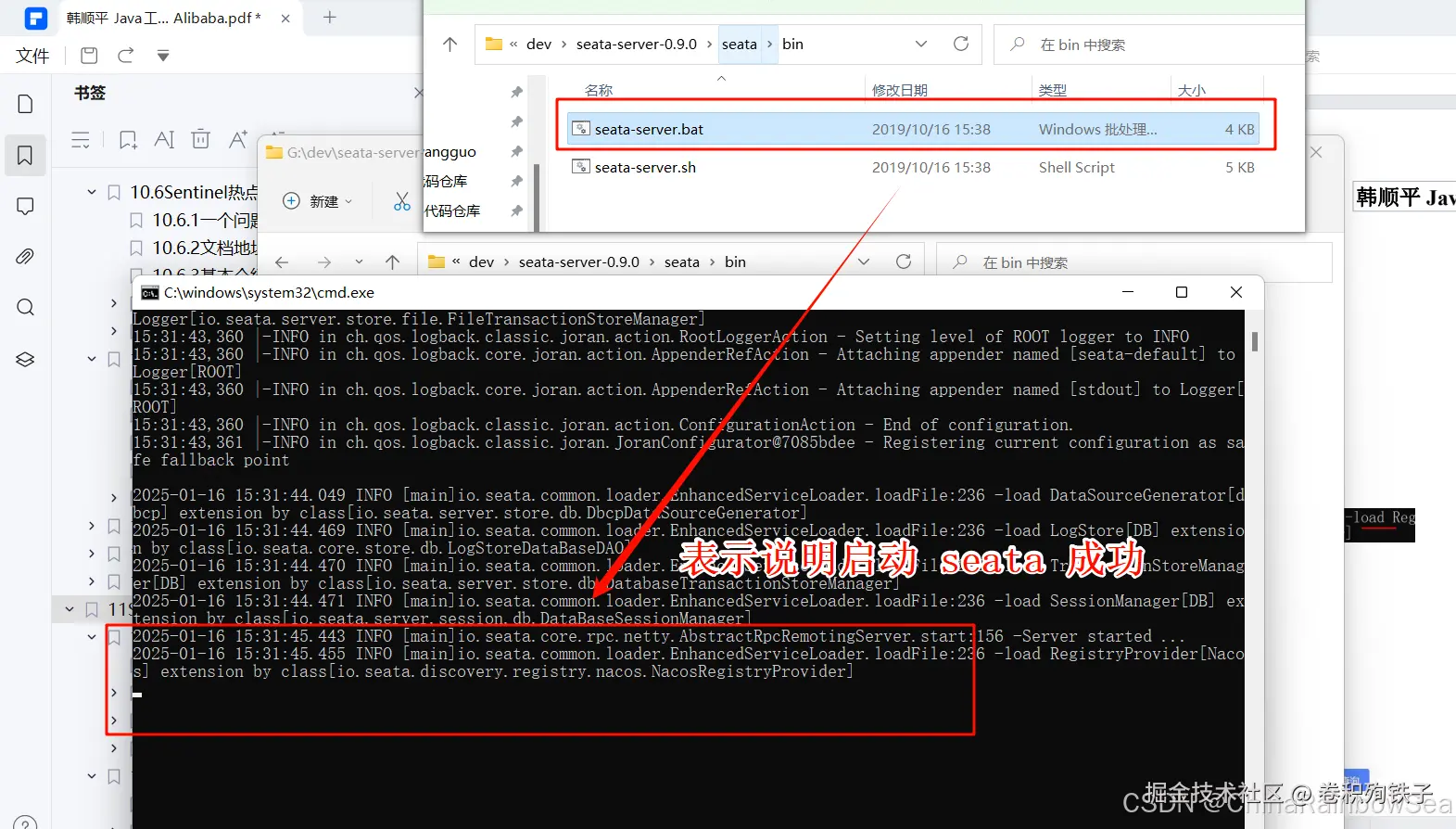The height and width of the screenshot is (829, 1456).
Task: Click dev breadcrumb in seata-server.bat Explorer window
Action: 538,44
